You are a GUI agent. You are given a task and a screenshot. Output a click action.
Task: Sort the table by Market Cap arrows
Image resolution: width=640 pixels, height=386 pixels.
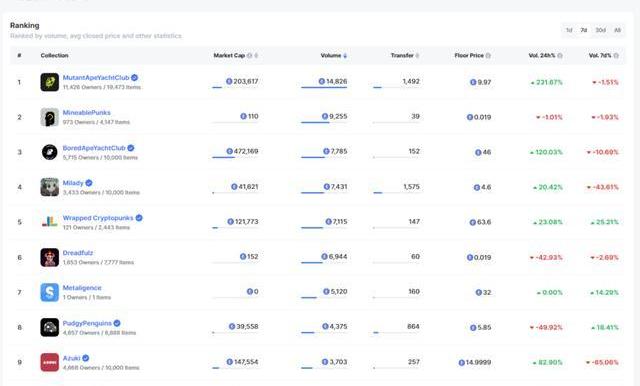256,55
